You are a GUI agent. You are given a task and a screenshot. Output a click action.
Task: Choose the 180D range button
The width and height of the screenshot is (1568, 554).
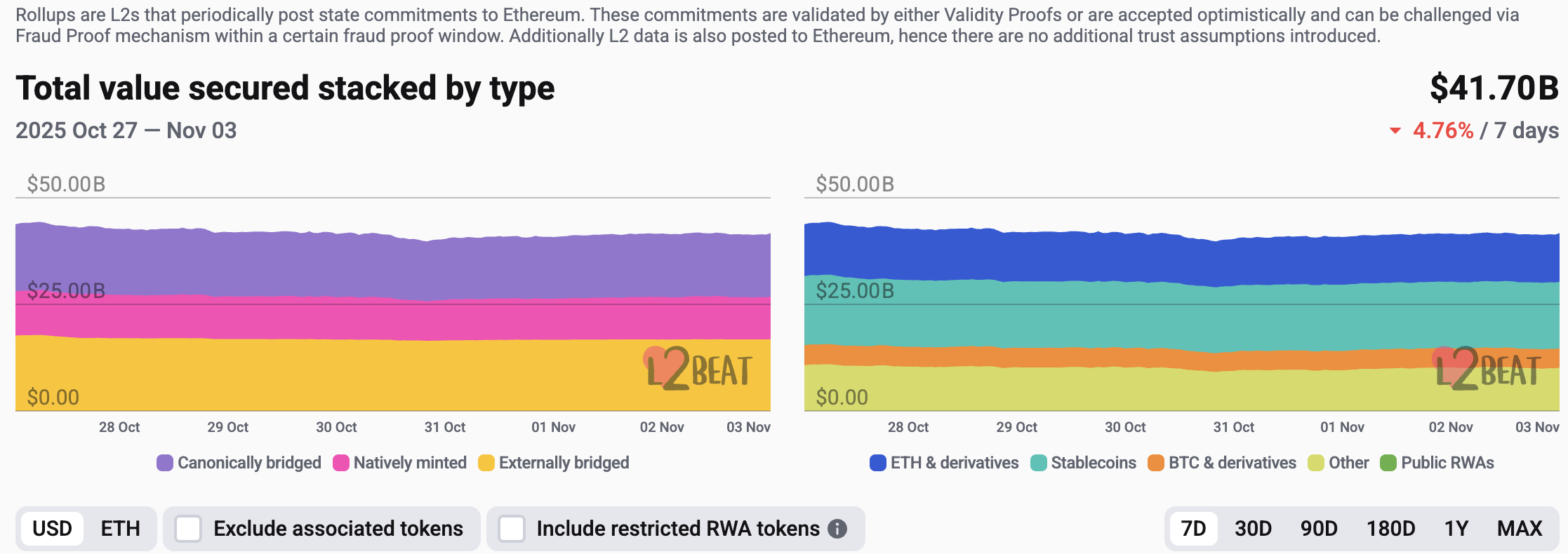[1390, 529]
